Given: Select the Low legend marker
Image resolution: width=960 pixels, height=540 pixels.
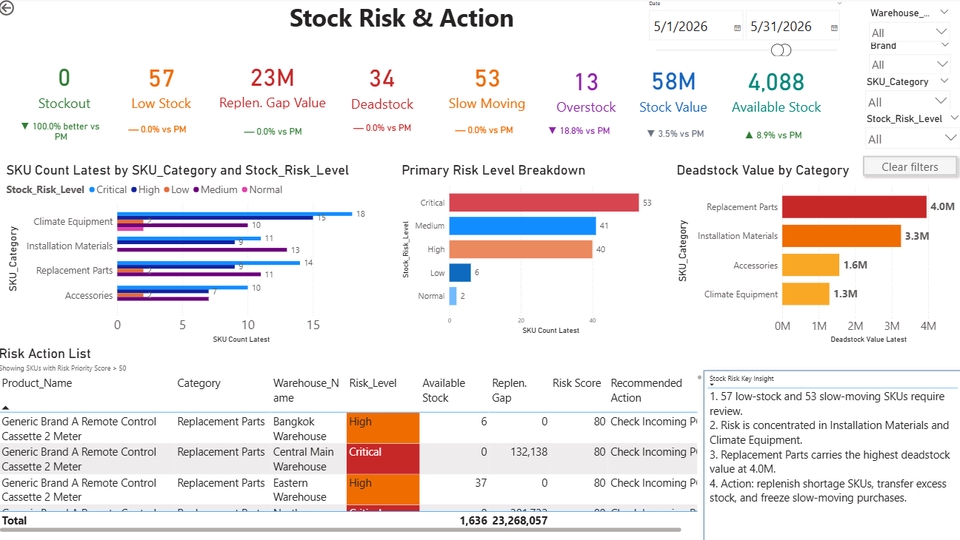Looking at the screenshot, I should (x=167, y=190).
